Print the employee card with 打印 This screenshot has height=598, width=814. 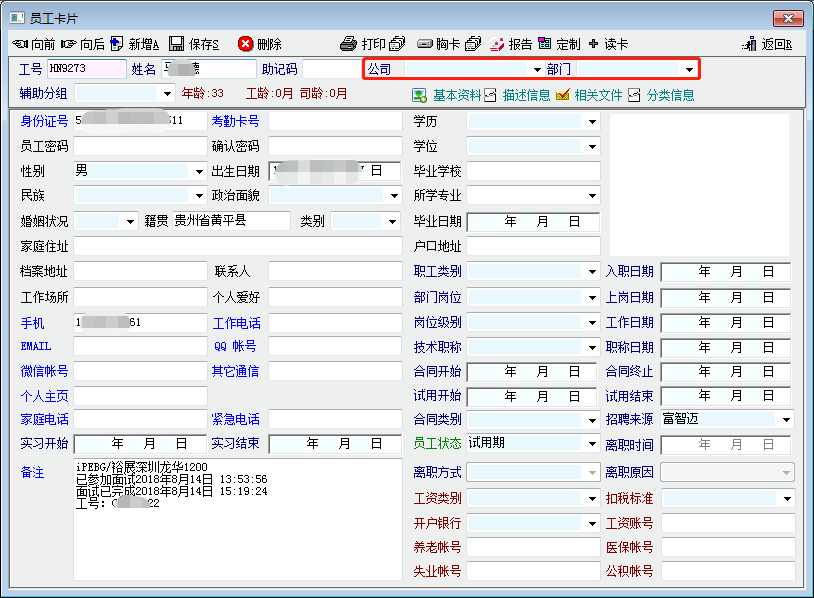pyautogui.click(x=364, y=44)
